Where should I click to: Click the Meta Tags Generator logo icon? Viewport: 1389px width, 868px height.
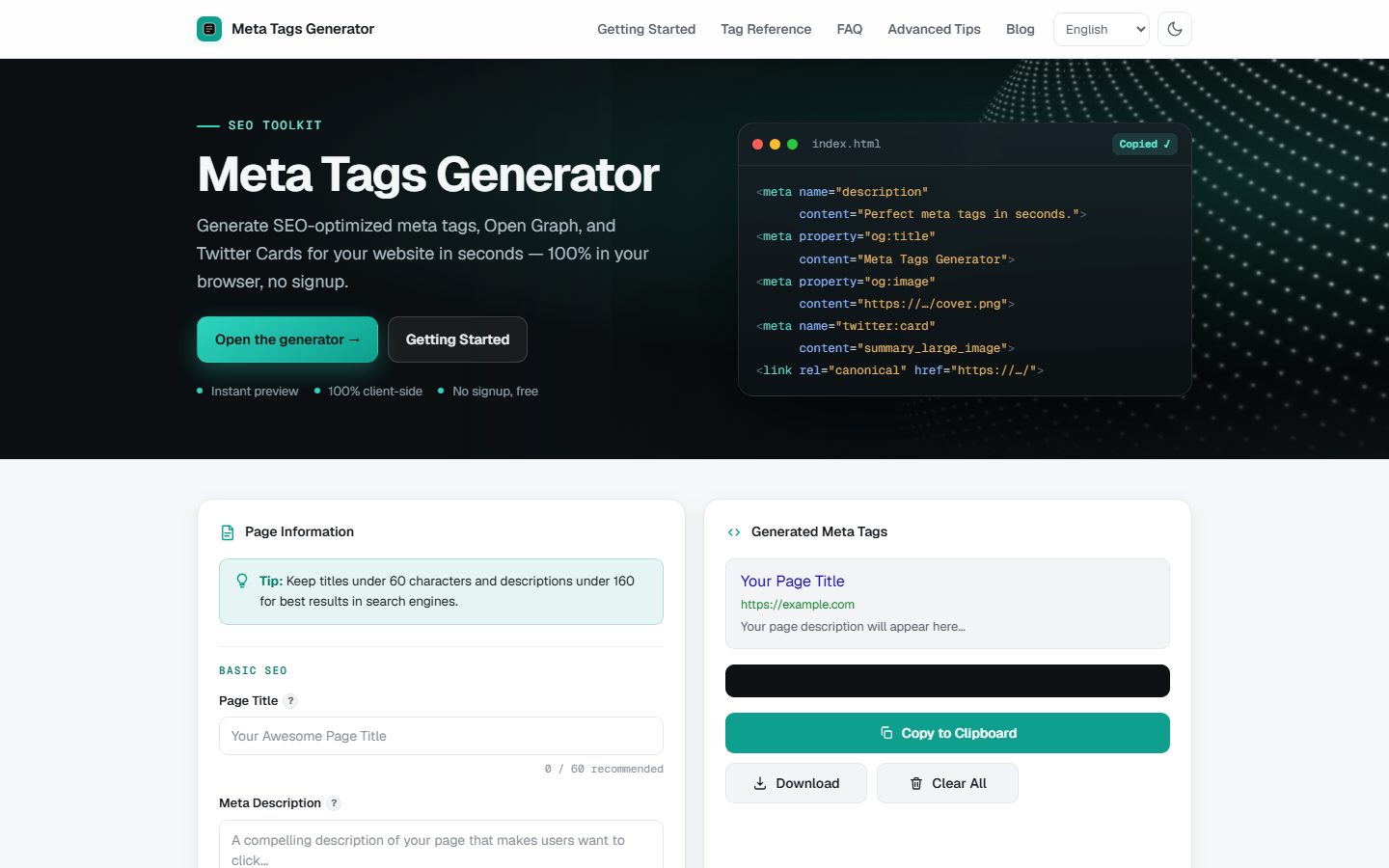[x=209, y=29]
